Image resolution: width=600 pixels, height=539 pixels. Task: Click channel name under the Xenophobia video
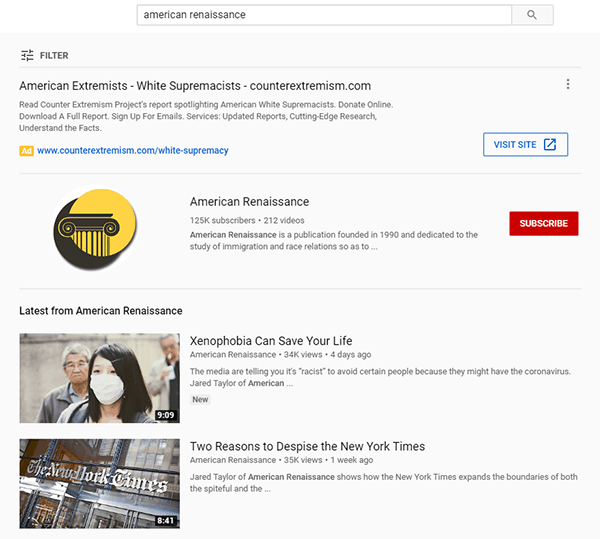232,355
